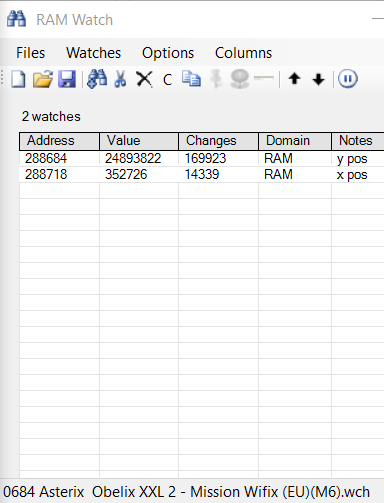This screenshot has height=503, width=384.
Task: Click the New watch list icon
Action: click(x=18, y=79)
